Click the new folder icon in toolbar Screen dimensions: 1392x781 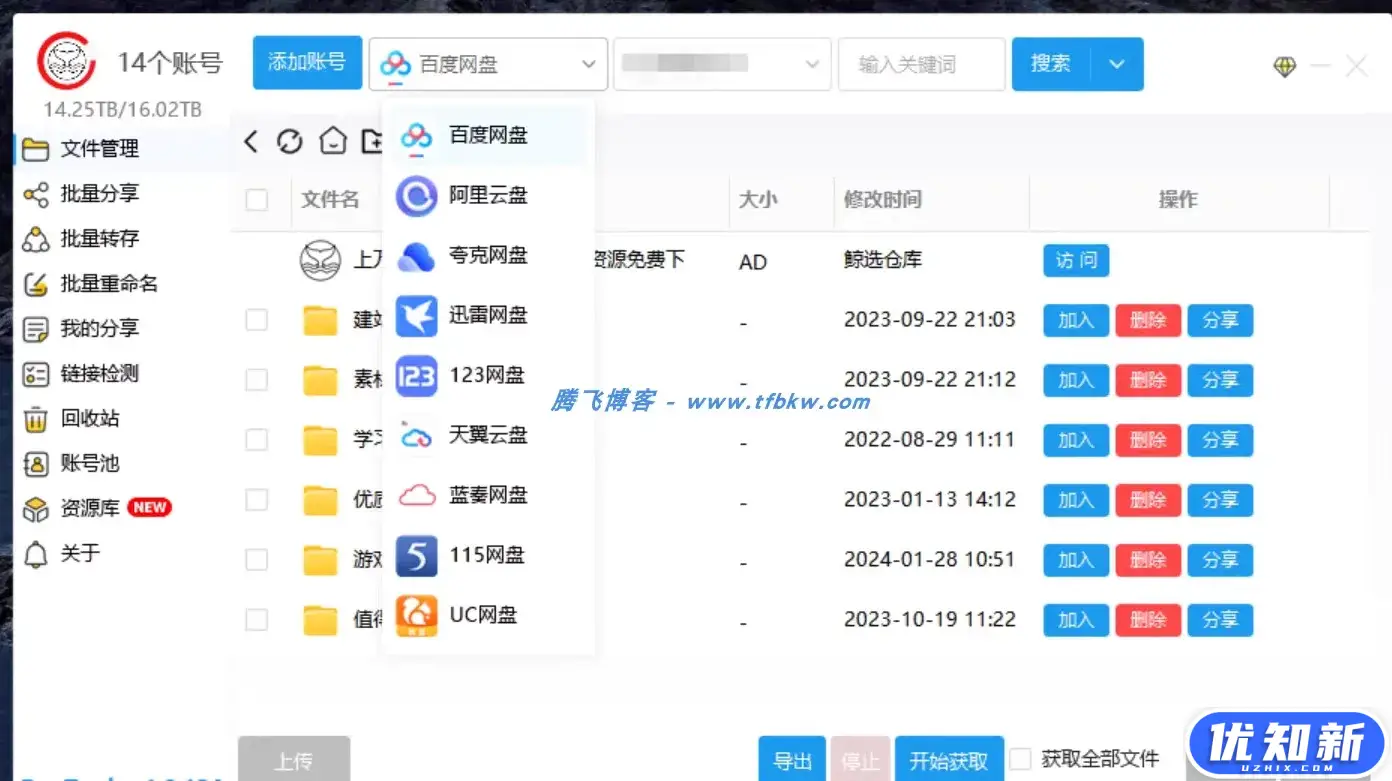[x=375, y=141]
